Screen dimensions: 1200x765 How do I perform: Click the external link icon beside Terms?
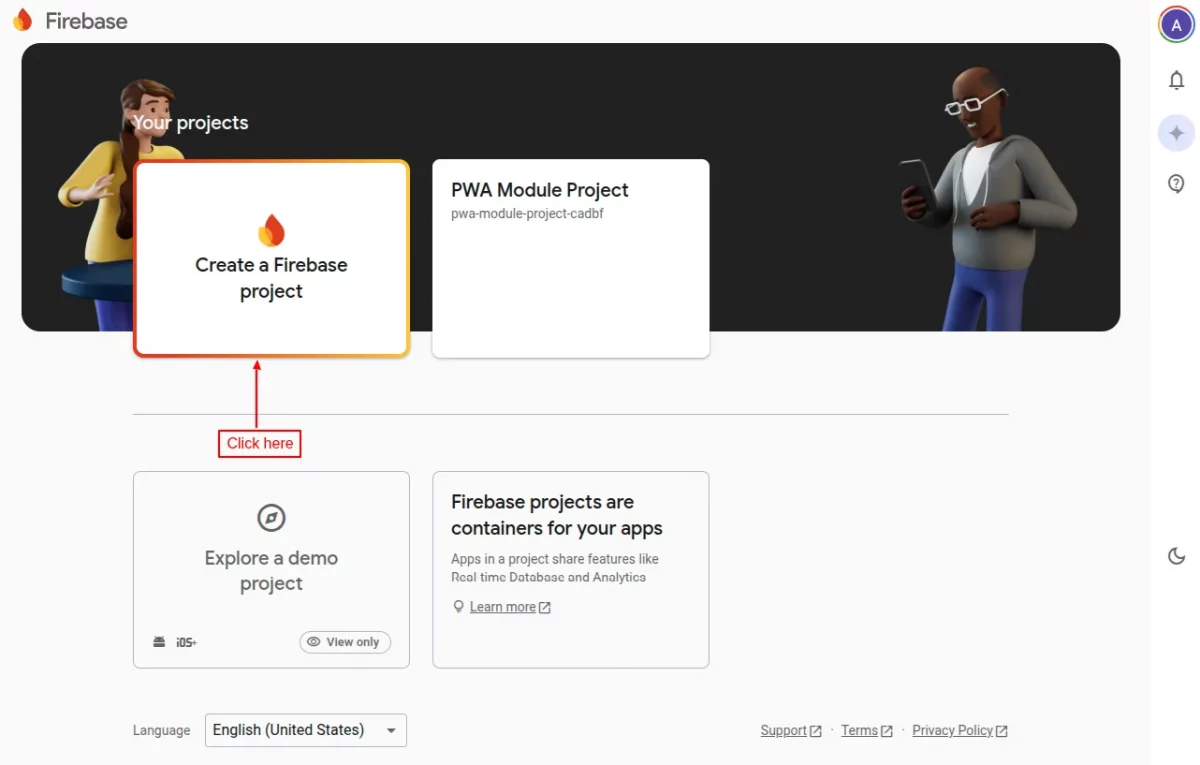coord(887,731)
